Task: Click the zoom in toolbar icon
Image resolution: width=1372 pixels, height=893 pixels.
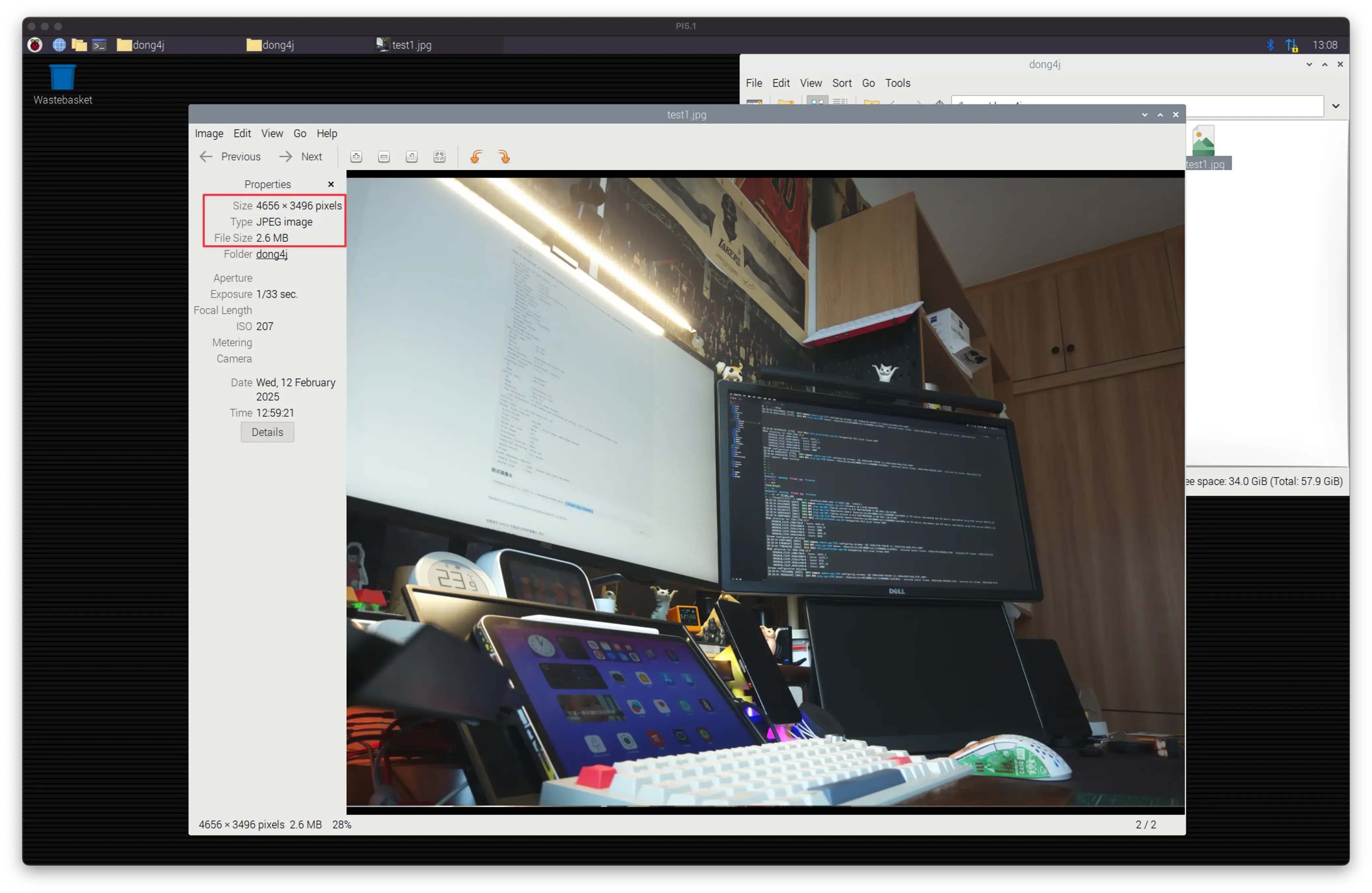Action: [x=356, y=157]
